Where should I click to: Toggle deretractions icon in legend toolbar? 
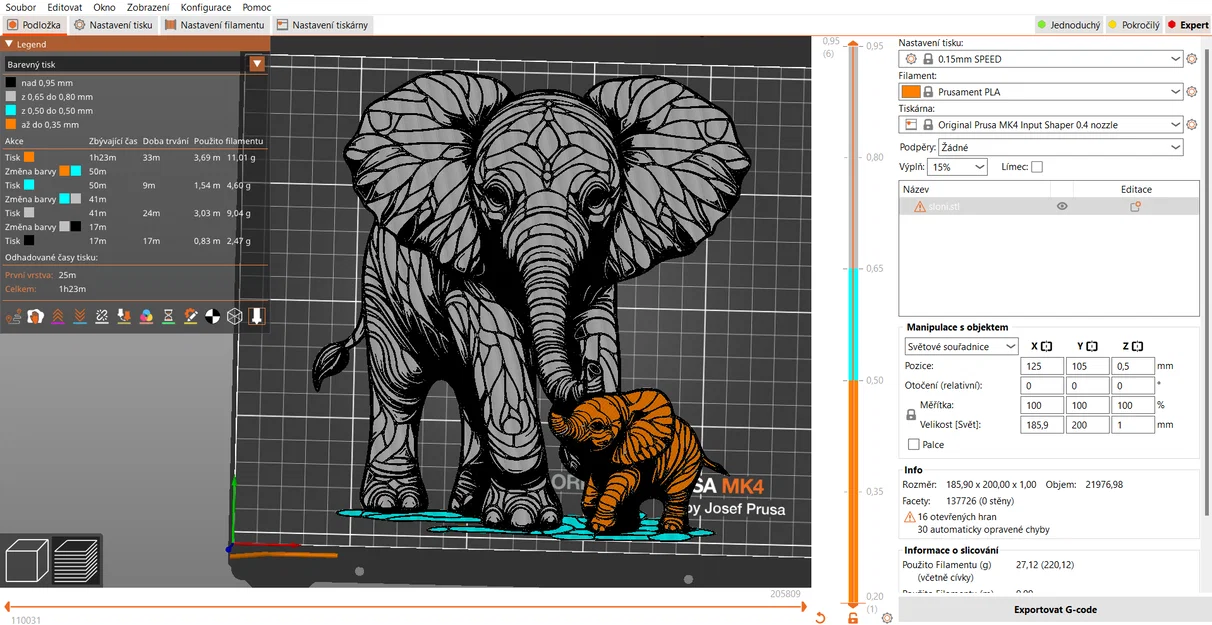coord(79,316)
